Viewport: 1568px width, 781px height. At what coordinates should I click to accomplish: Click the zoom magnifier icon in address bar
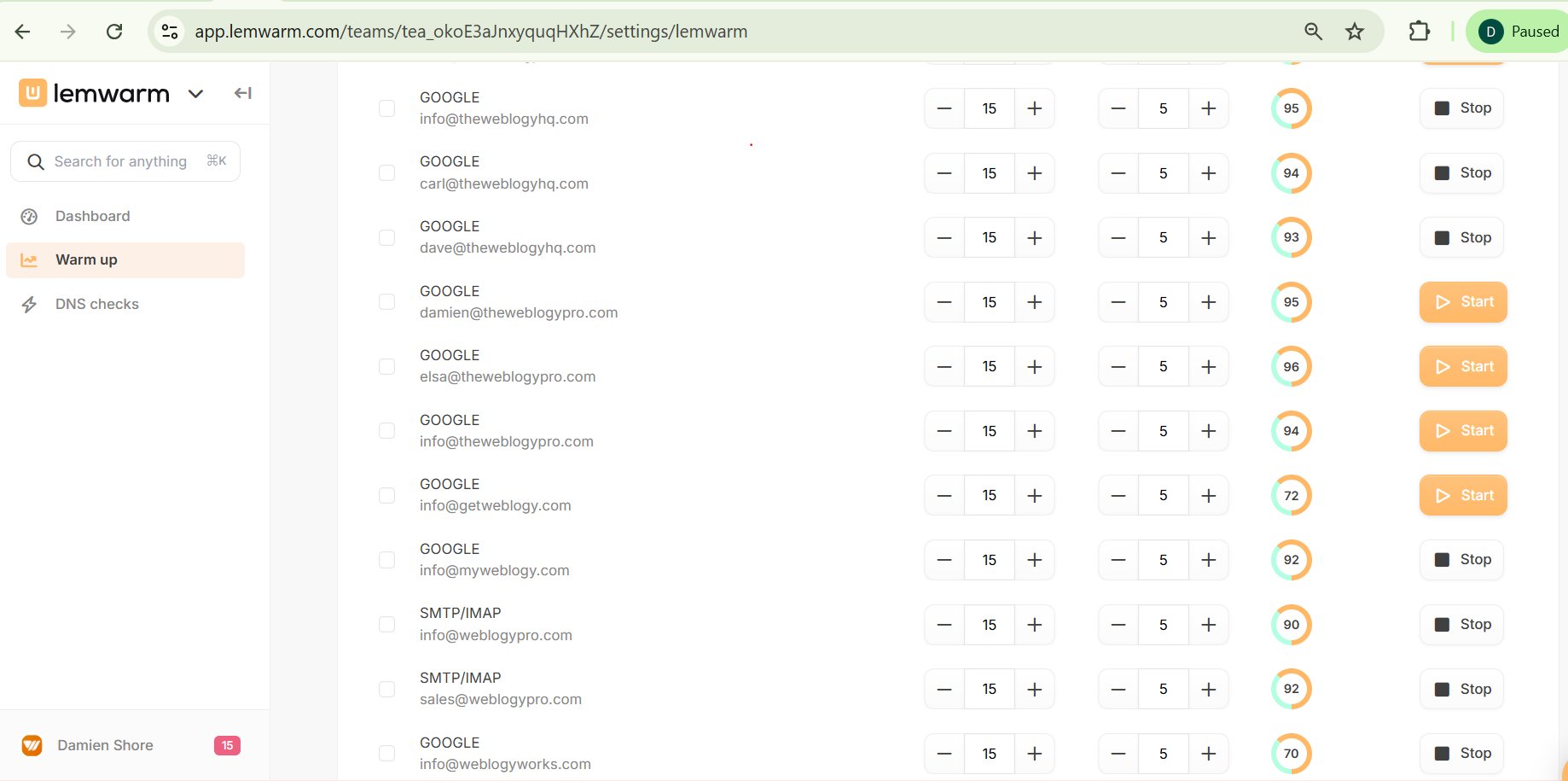point(1313,32)
